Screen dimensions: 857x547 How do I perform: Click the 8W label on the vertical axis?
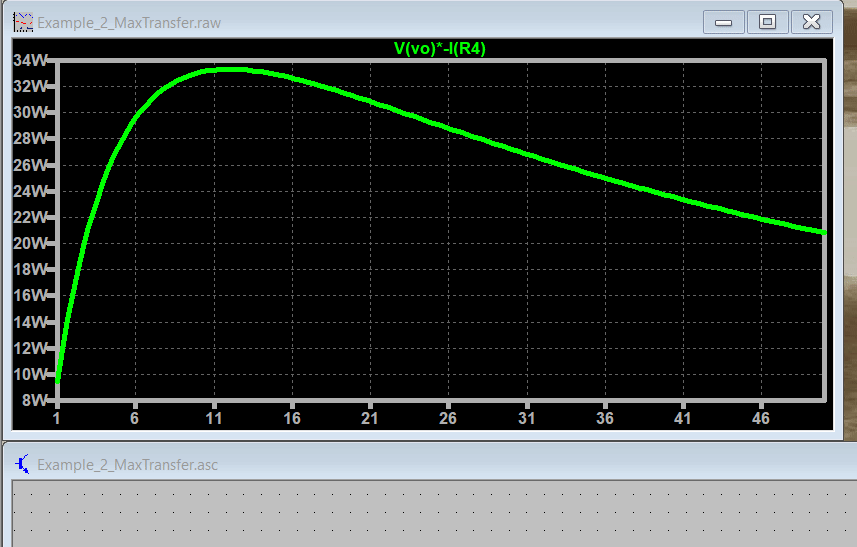point(34,400)
